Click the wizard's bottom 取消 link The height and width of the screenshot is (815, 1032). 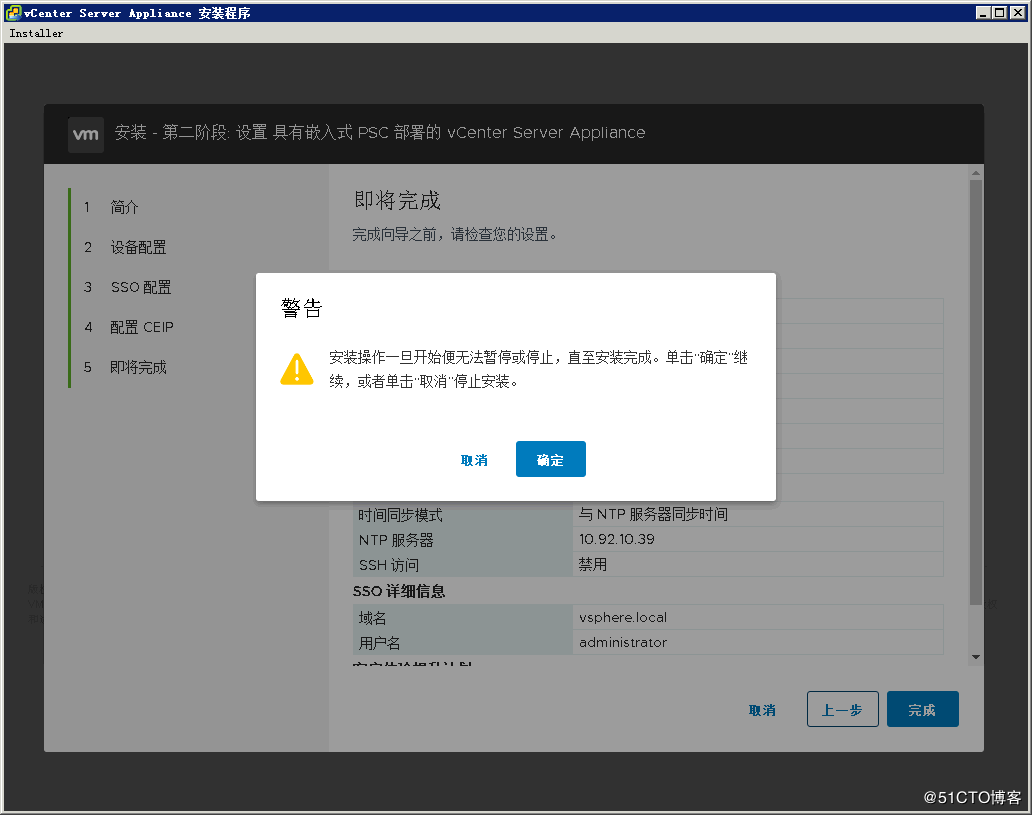pyautogui.click(x=762, y=710)
